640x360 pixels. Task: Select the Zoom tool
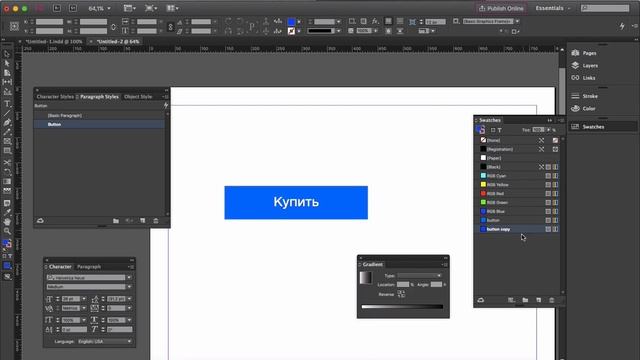pos(7,231)
